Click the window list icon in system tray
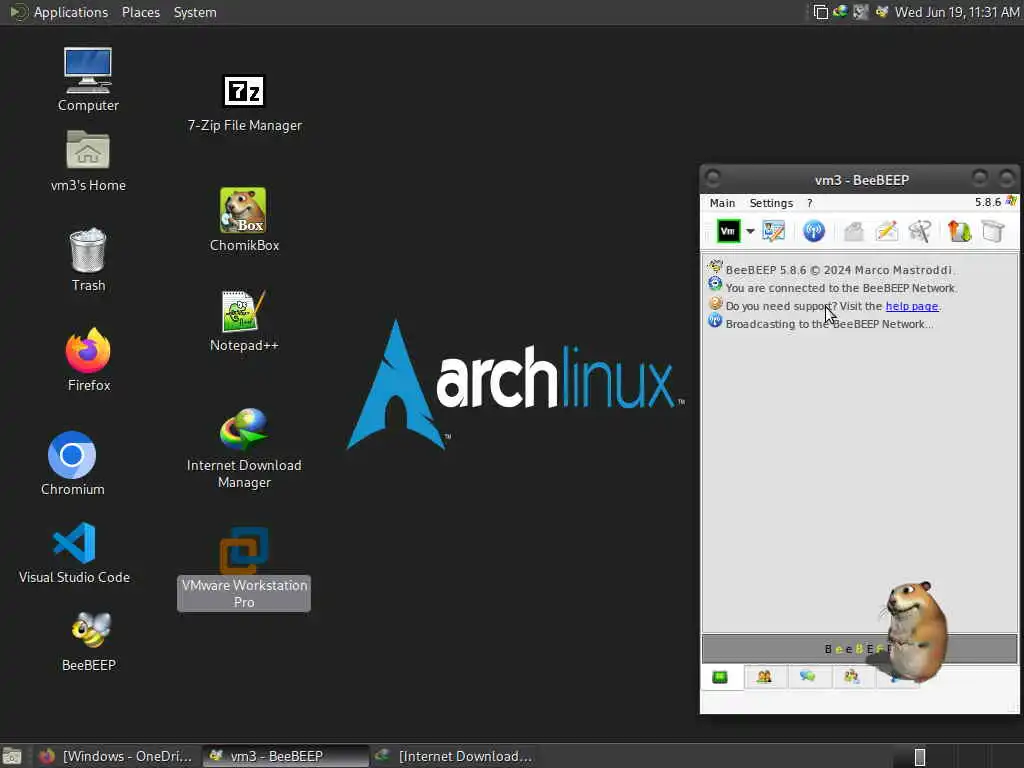 point(820,12)
